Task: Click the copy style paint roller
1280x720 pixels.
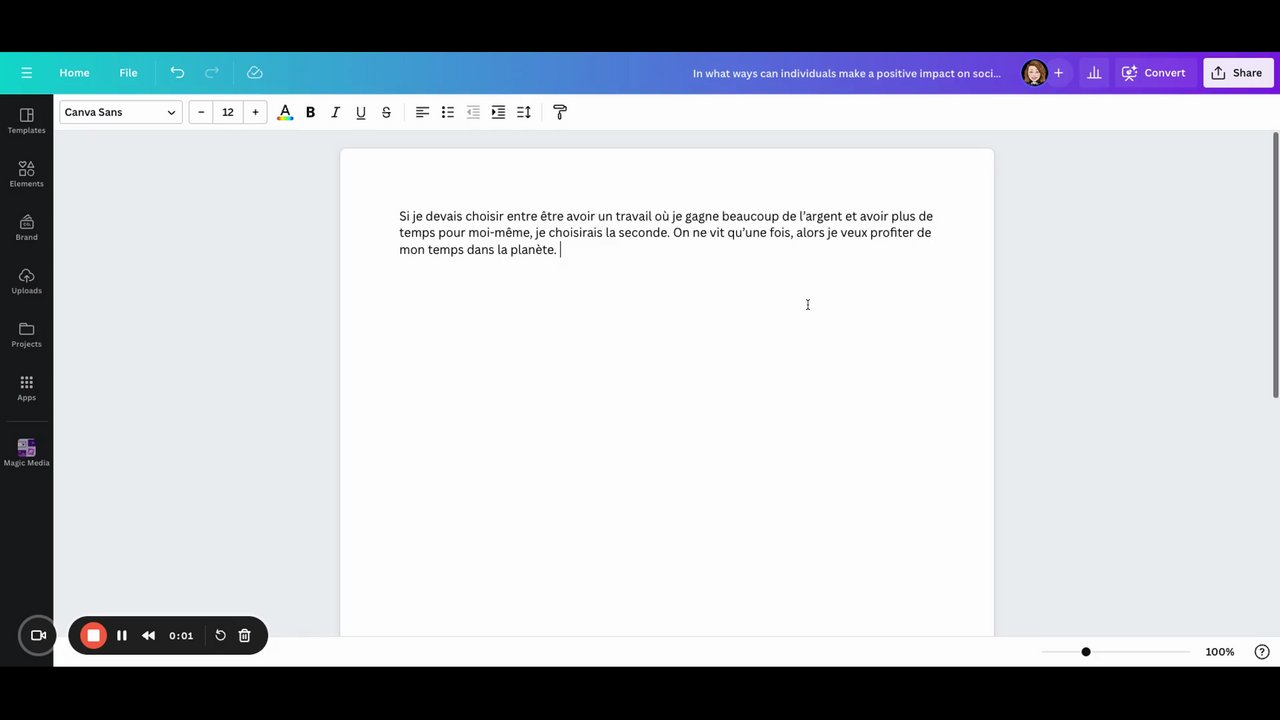Action: point(560,112)
